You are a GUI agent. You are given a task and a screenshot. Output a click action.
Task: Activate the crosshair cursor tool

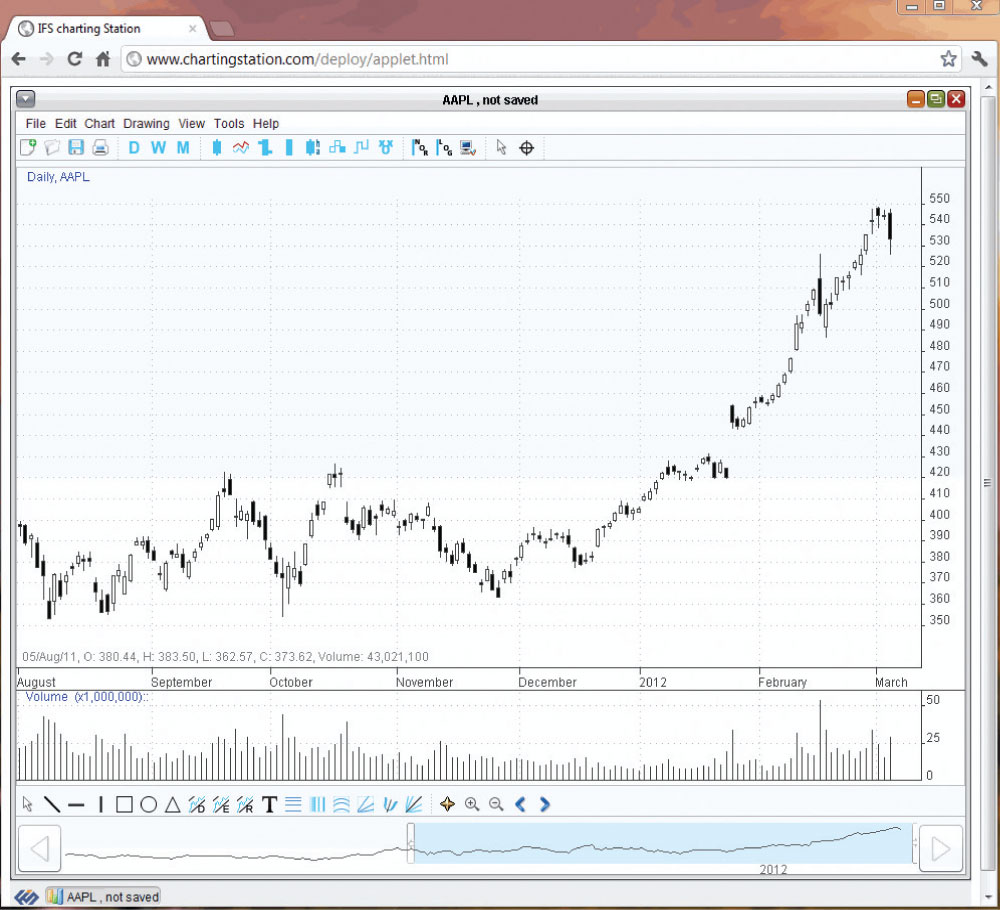click(527, 148)
